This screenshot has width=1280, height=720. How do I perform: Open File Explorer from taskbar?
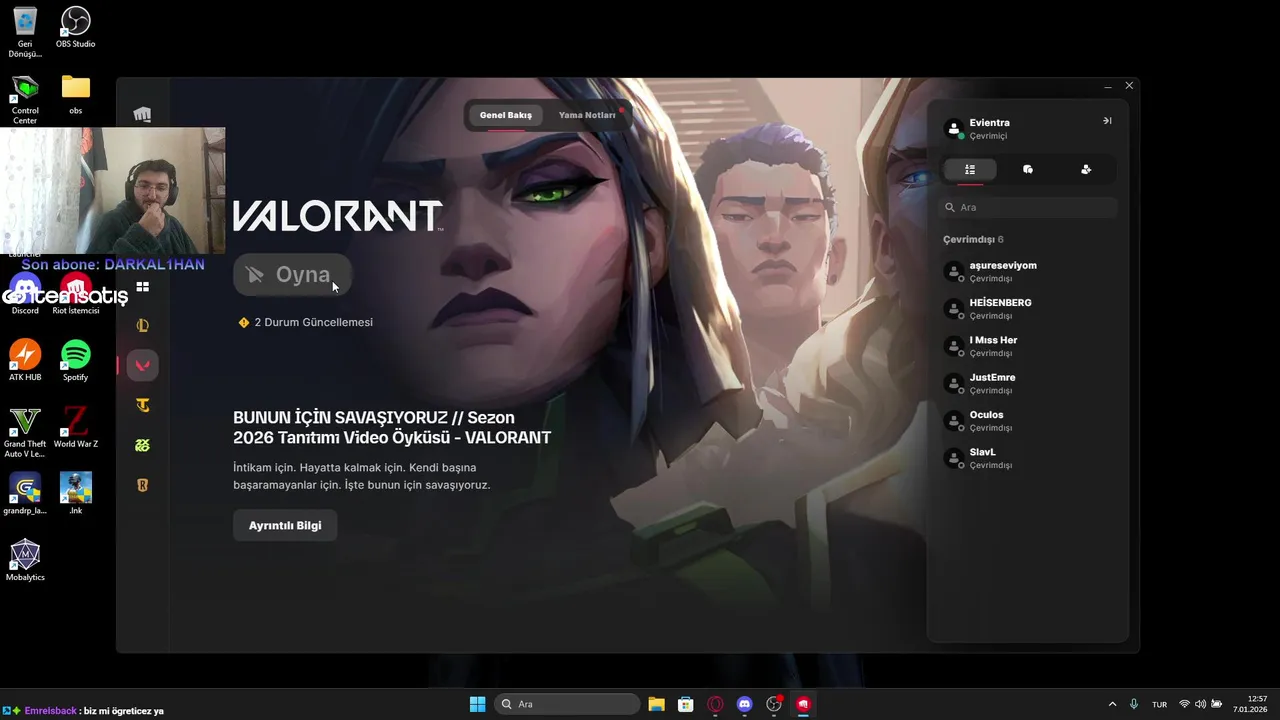click(656, 704)
